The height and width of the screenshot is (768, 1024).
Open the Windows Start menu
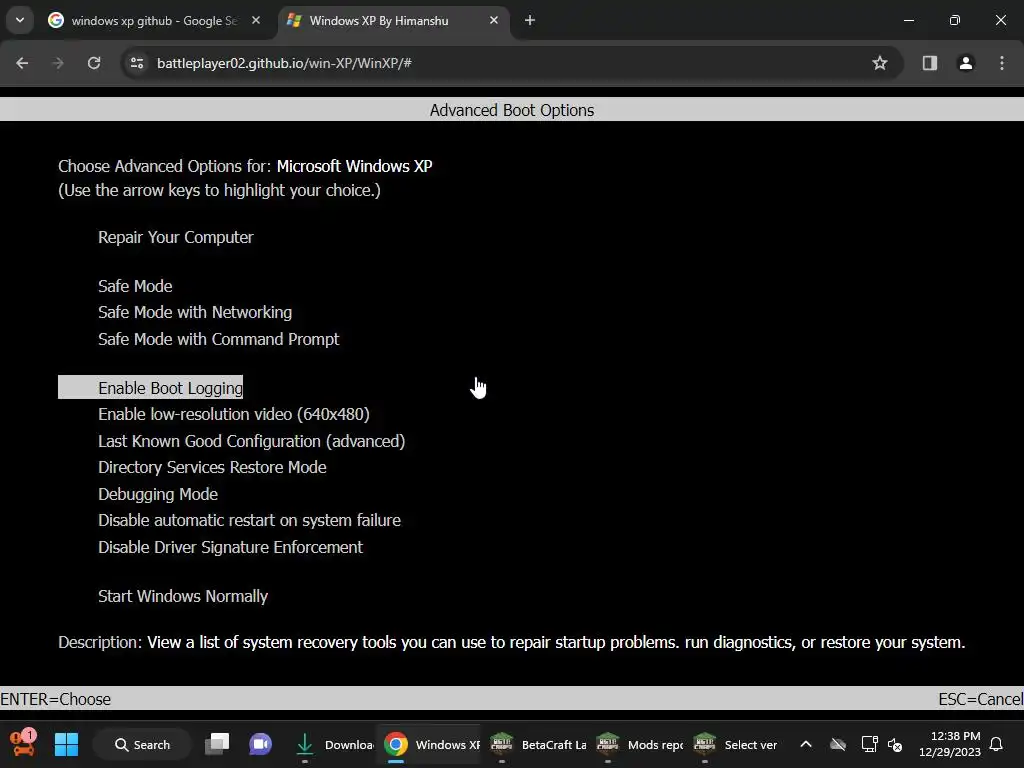click(x=66, y=744)
